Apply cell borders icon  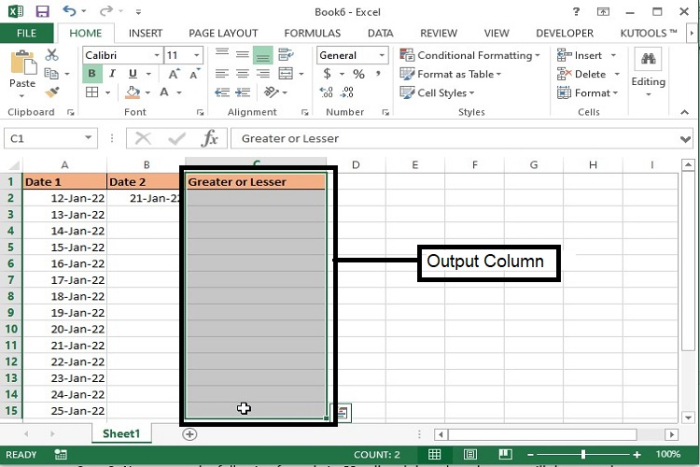pos(92,92)
